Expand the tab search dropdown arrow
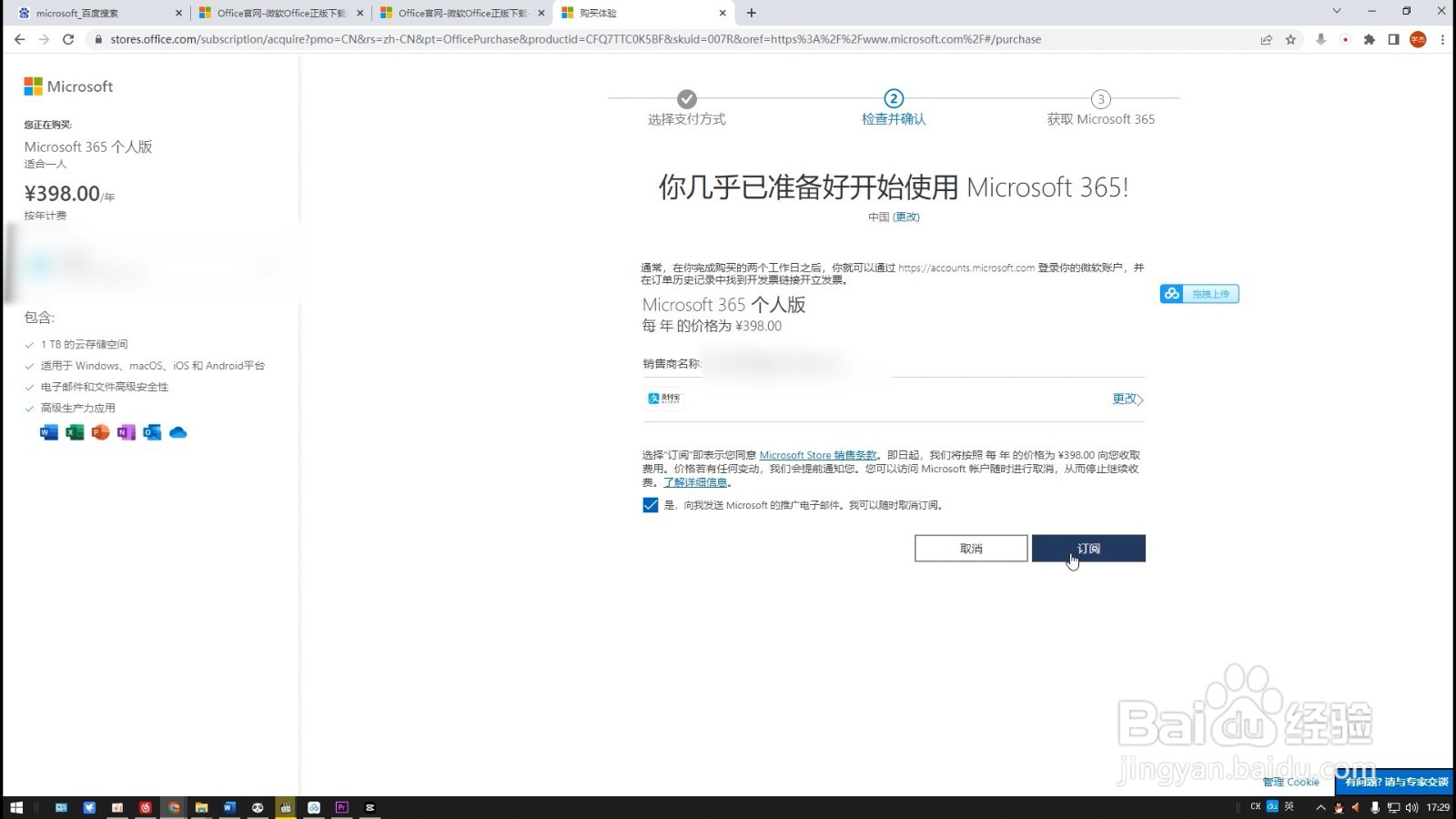This screenshot has width=1456, height=819. click(x=1336, y=11)
